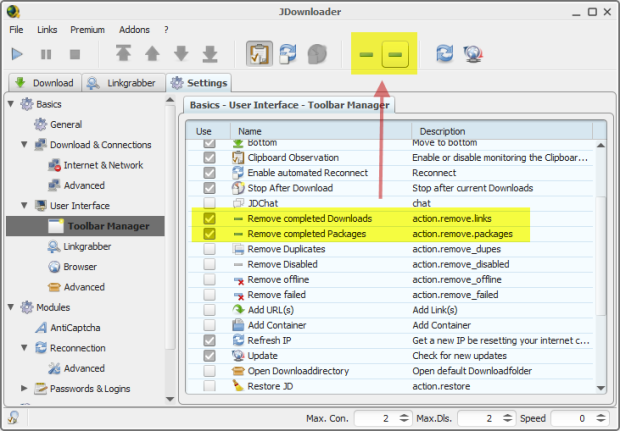620x431 pixels.
Task: Click table scrollbar down arrow
Action: 601,388
